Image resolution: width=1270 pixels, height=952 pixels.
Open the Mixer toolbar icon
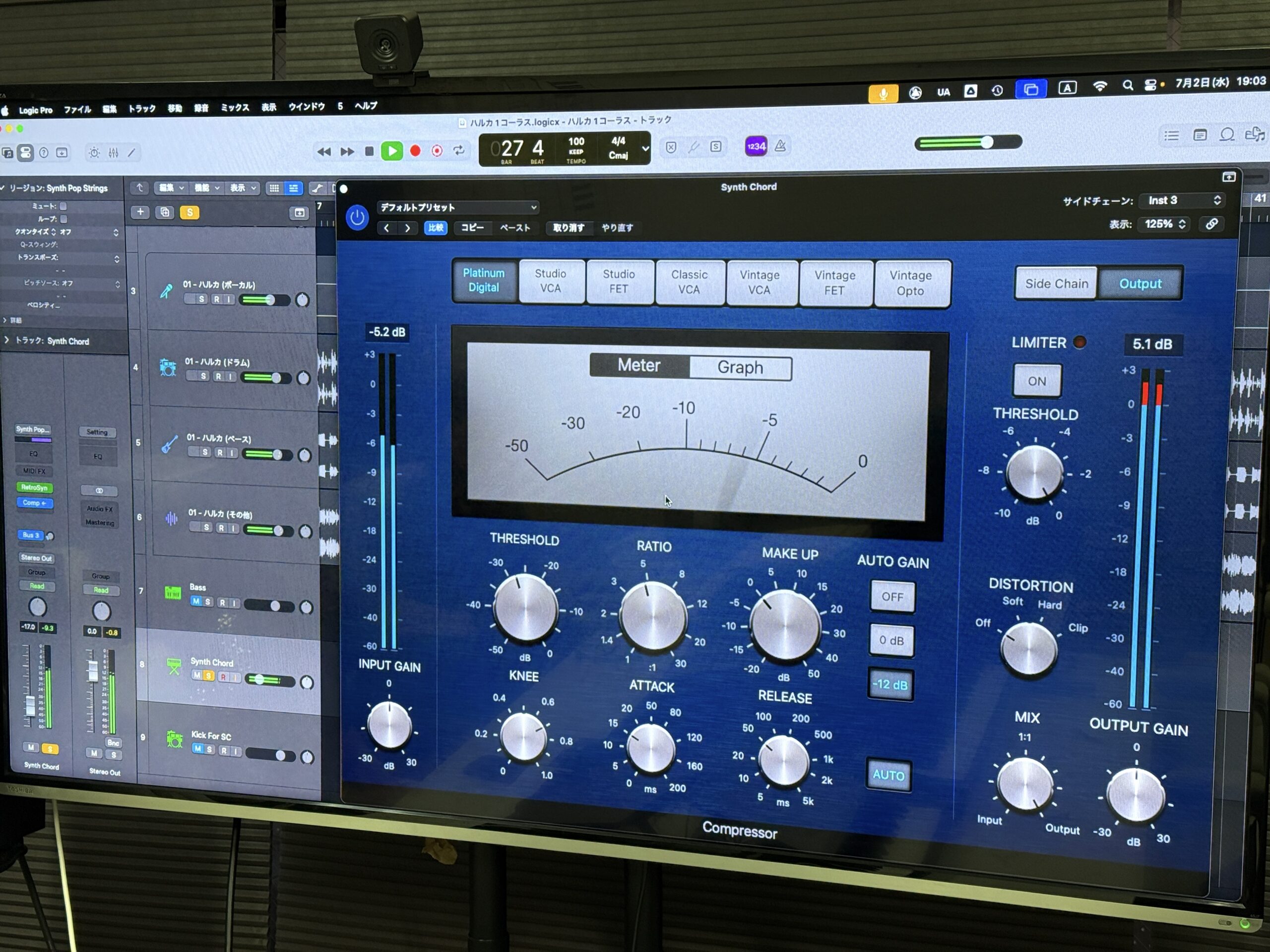click(113, 153)
